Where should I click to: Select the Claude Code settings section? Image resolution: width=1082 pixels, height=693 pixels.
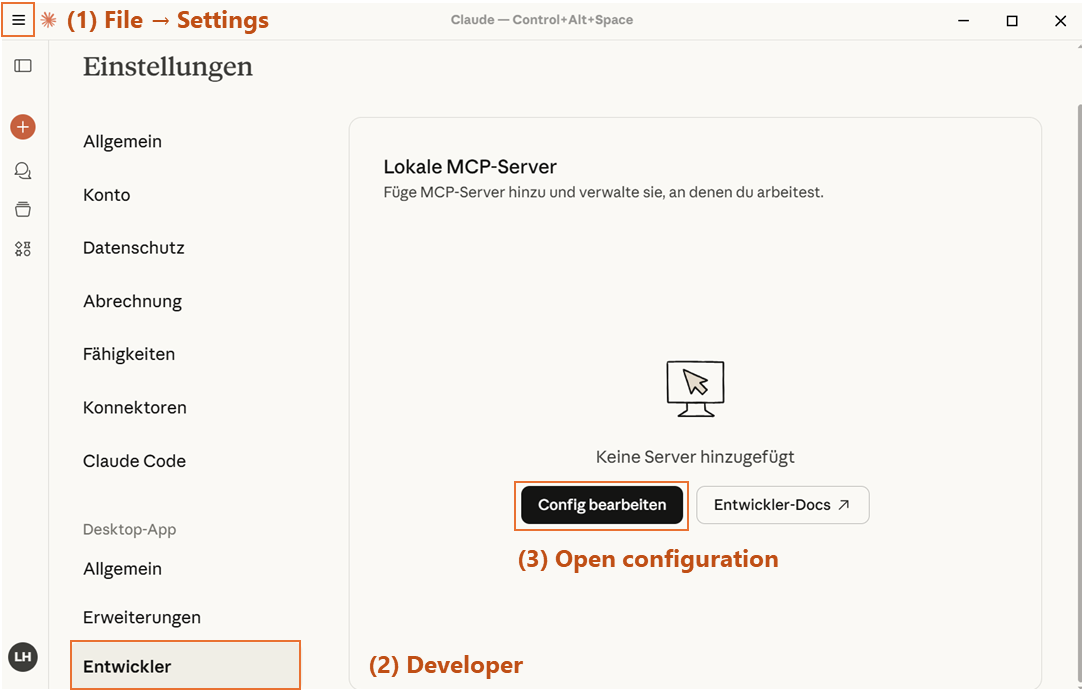click(134, 461)
